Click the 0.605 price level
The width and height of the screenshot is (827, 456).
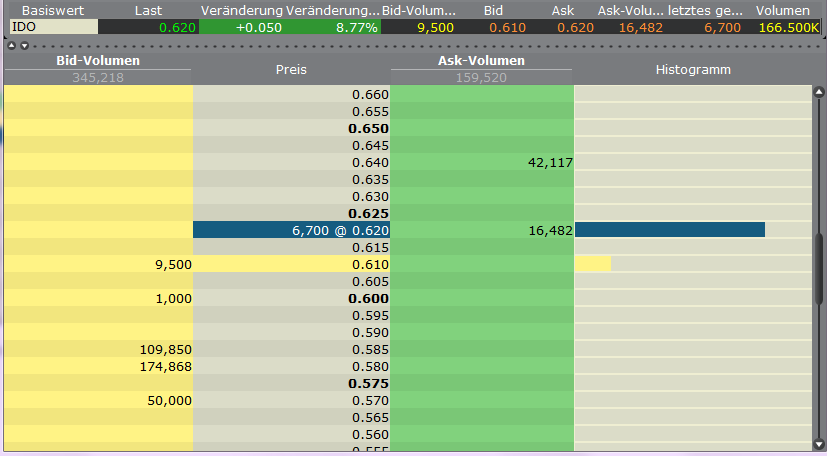pyautogui.click(x=370, y=281)
